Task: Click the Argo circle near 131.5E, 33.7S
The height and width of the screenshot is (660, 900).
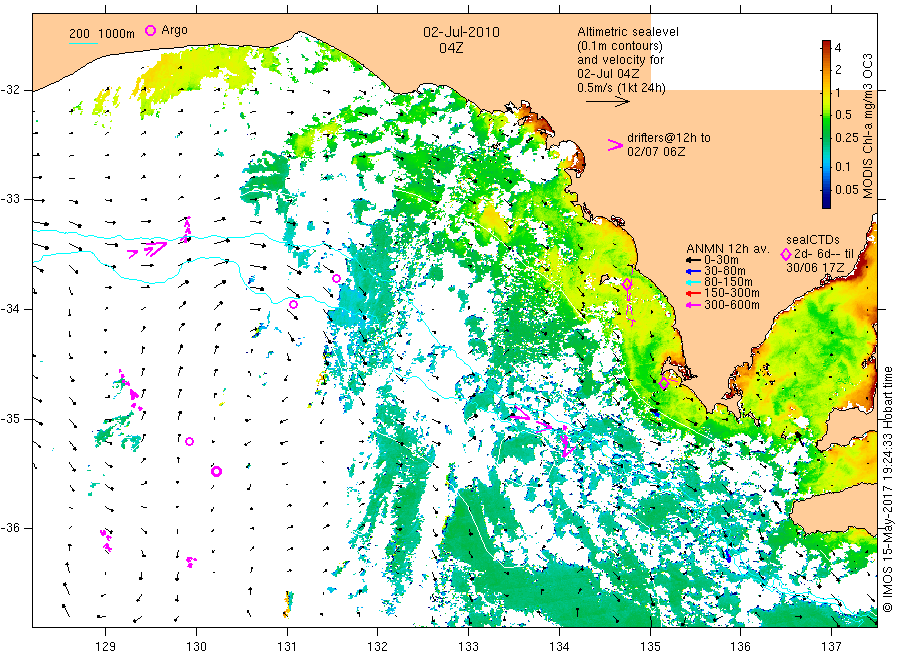Action: (336, 278)
